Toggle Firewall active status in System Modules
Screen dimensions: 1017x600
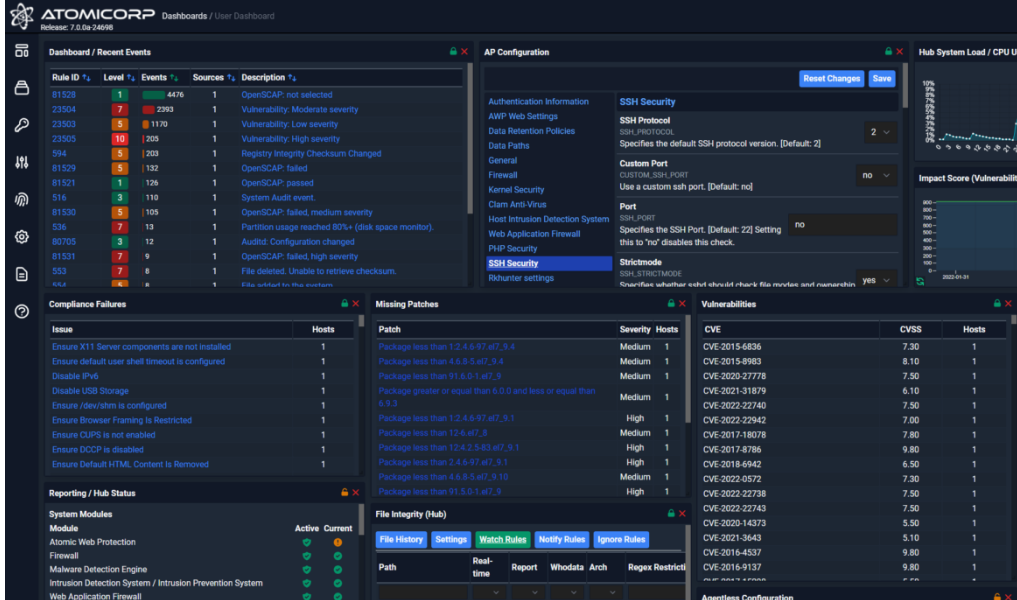pyautogui.click(x=305, y=555)
